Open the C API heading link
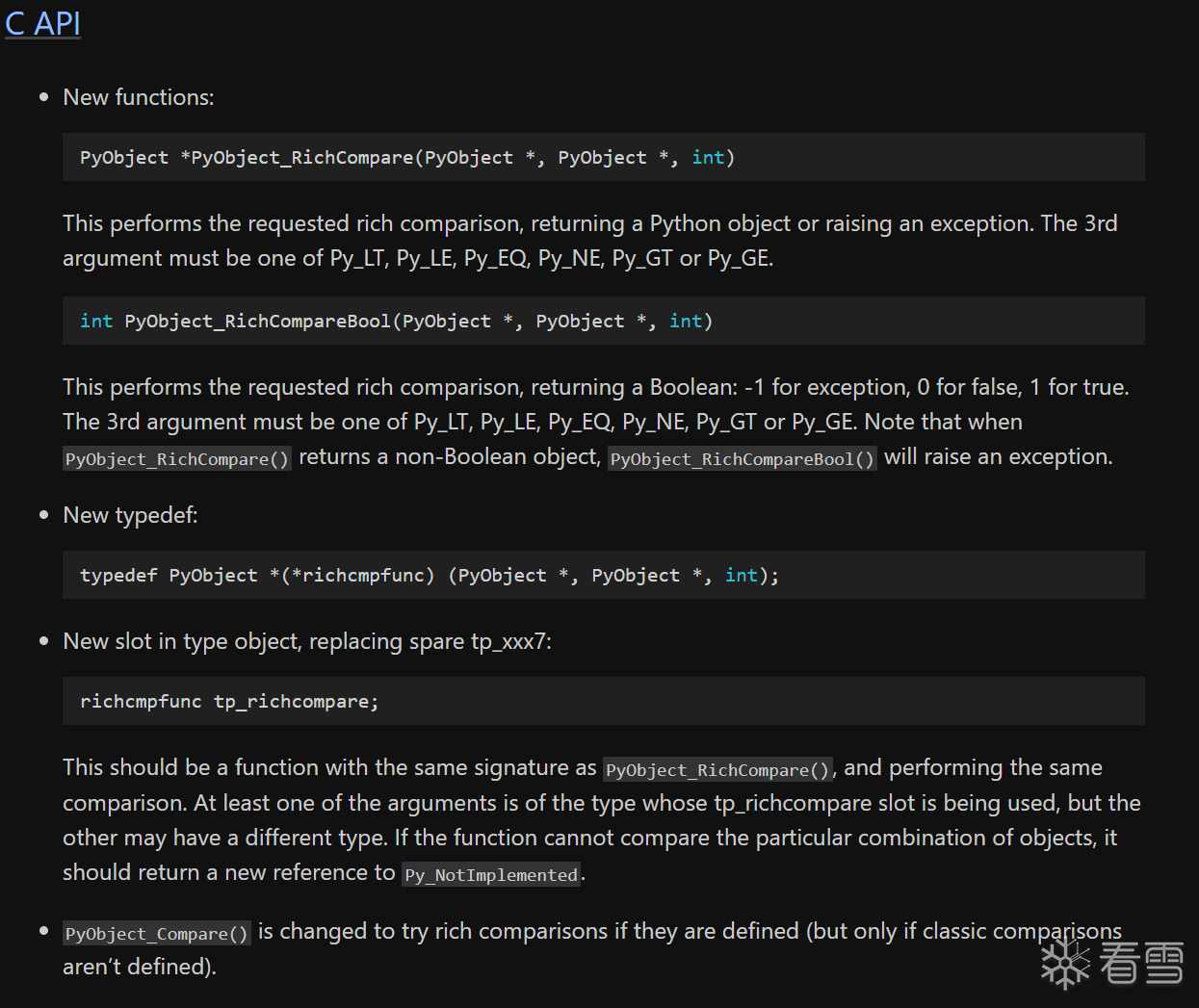The image size is (1199, 1008). (42, 23)
